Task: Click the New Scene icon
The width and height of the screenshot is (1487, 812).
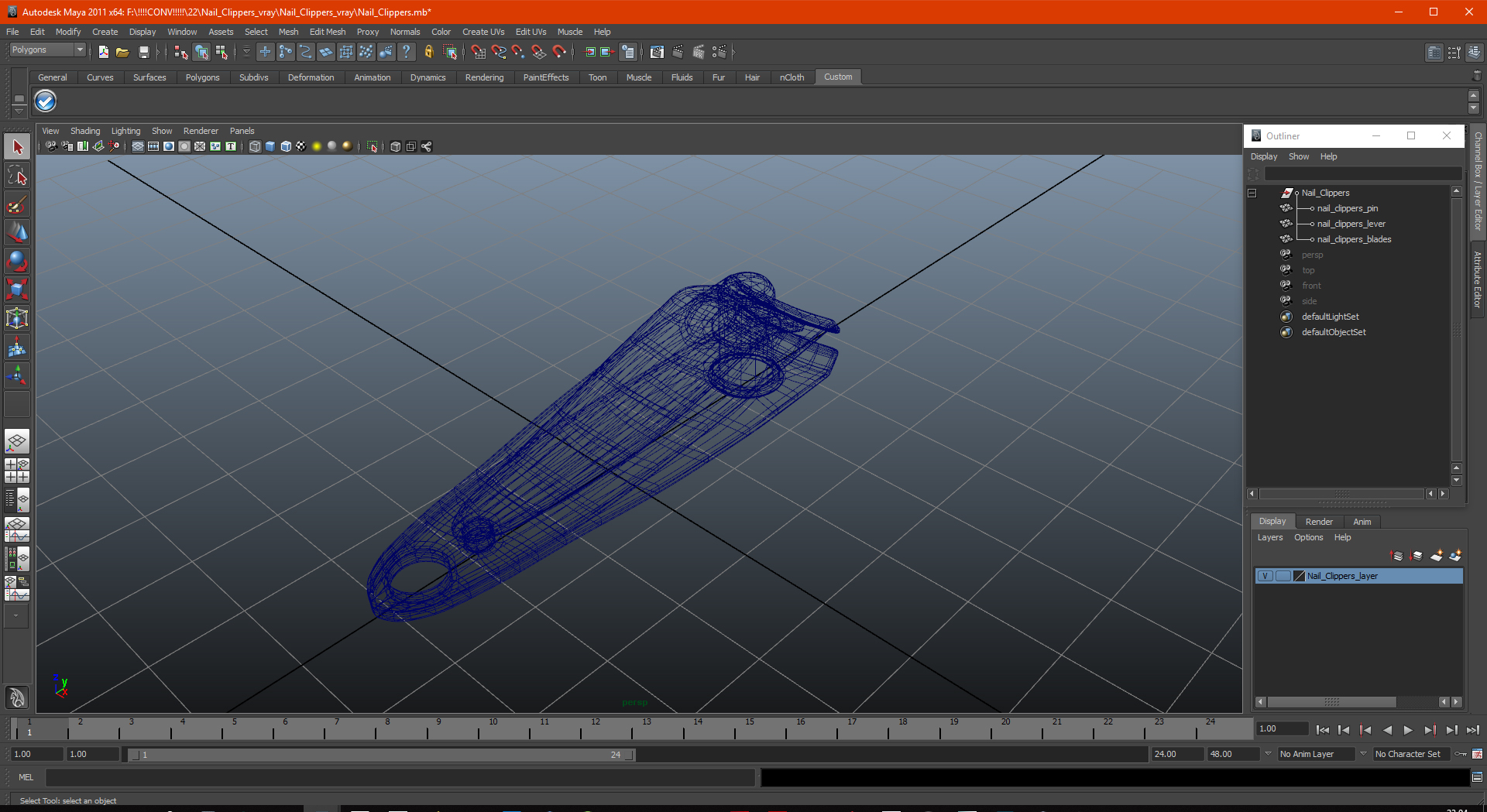Action: [104, 52]
